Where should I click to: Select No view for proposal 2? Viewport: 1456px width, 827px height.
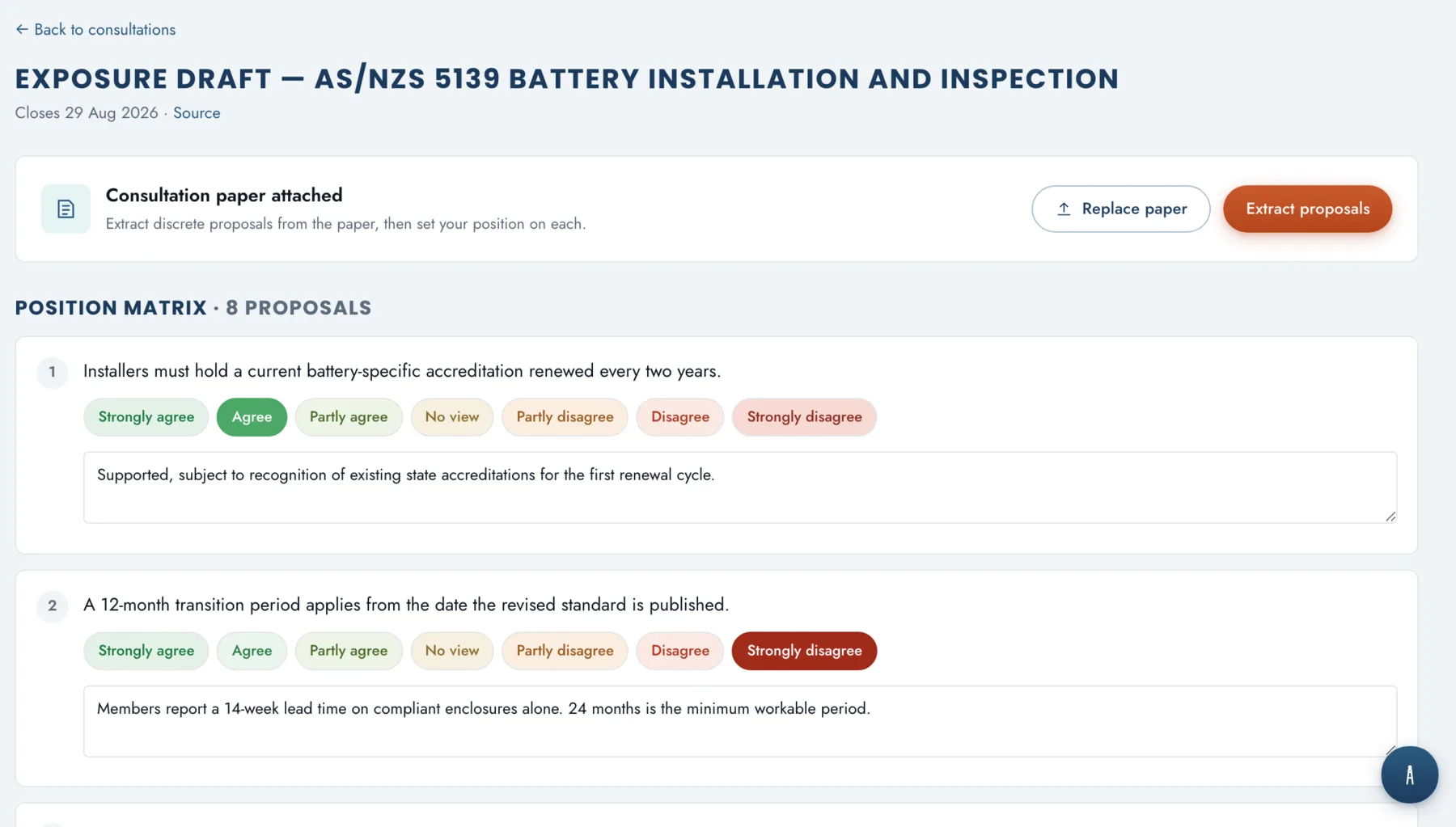tap(452, 651)
